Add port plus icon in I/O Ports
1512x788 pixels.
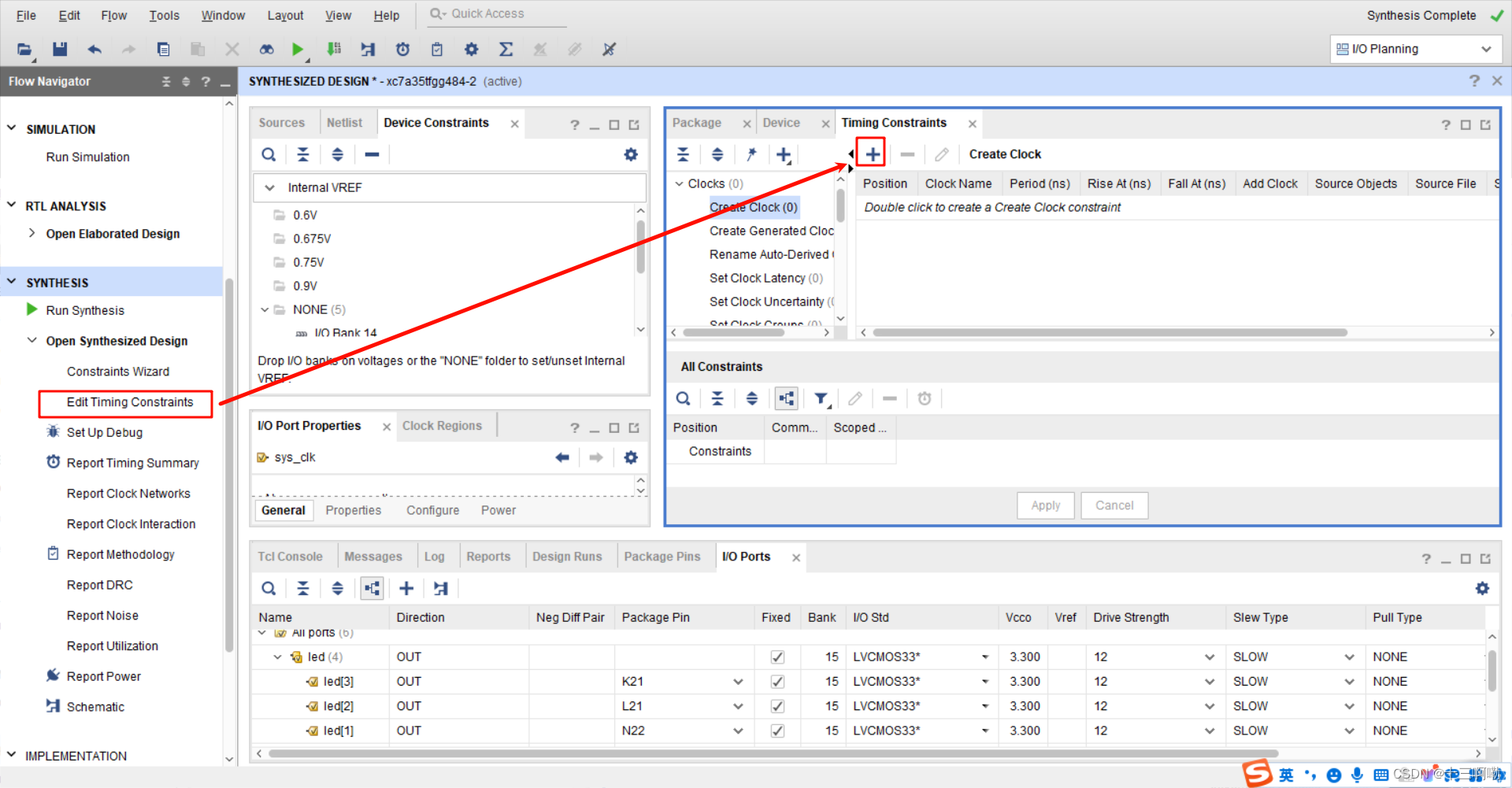[406, 588]
